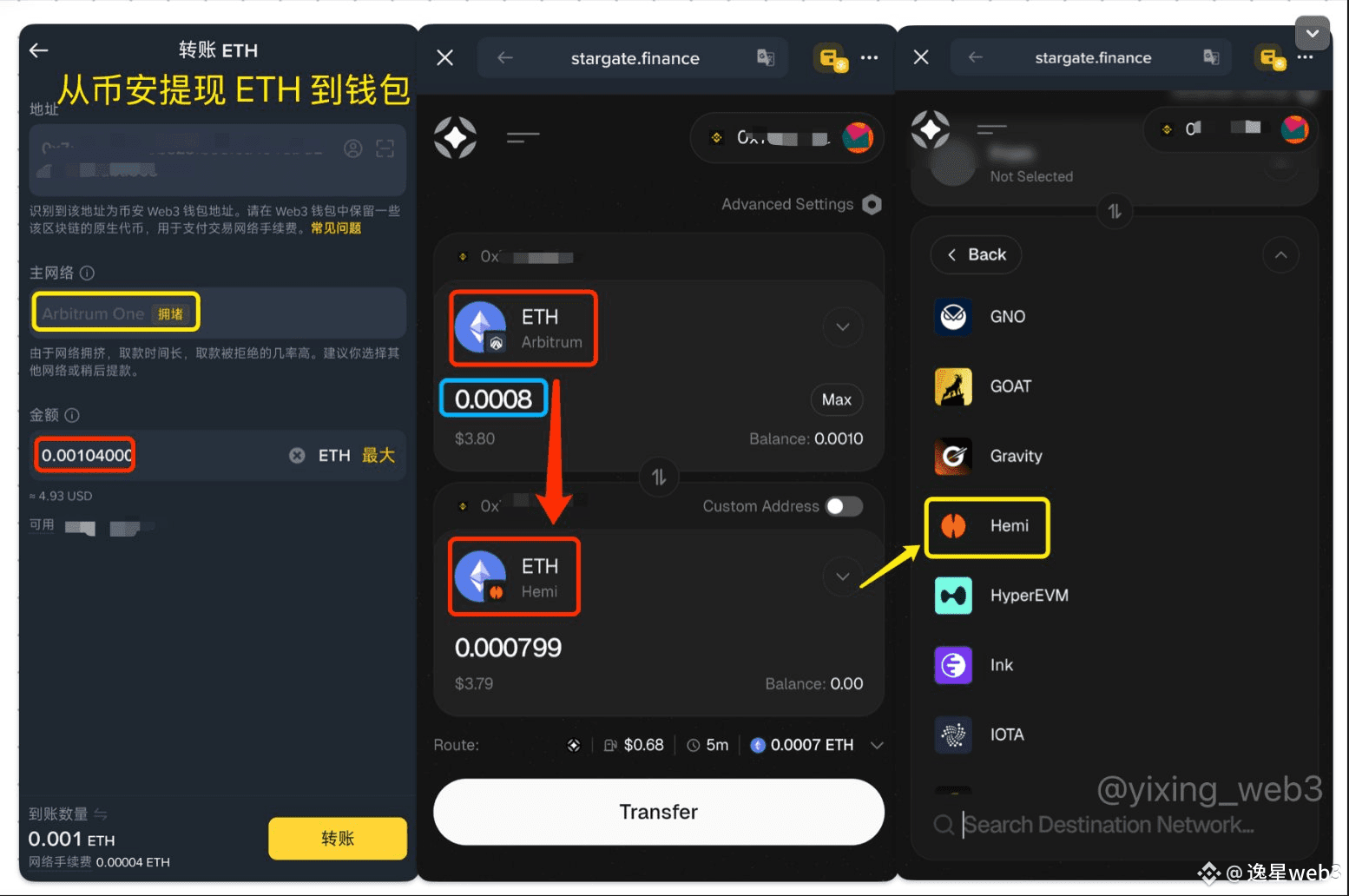Expand the destination ETH Hemi token dropdown

point(842,576)
